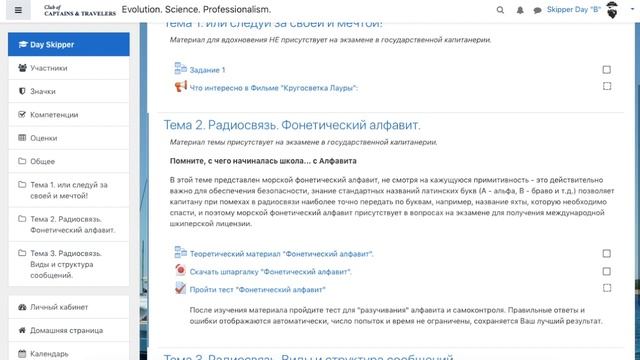Open Личный кабинет
The height and width of the screenshot is (360, 640).
click(69, 307)
